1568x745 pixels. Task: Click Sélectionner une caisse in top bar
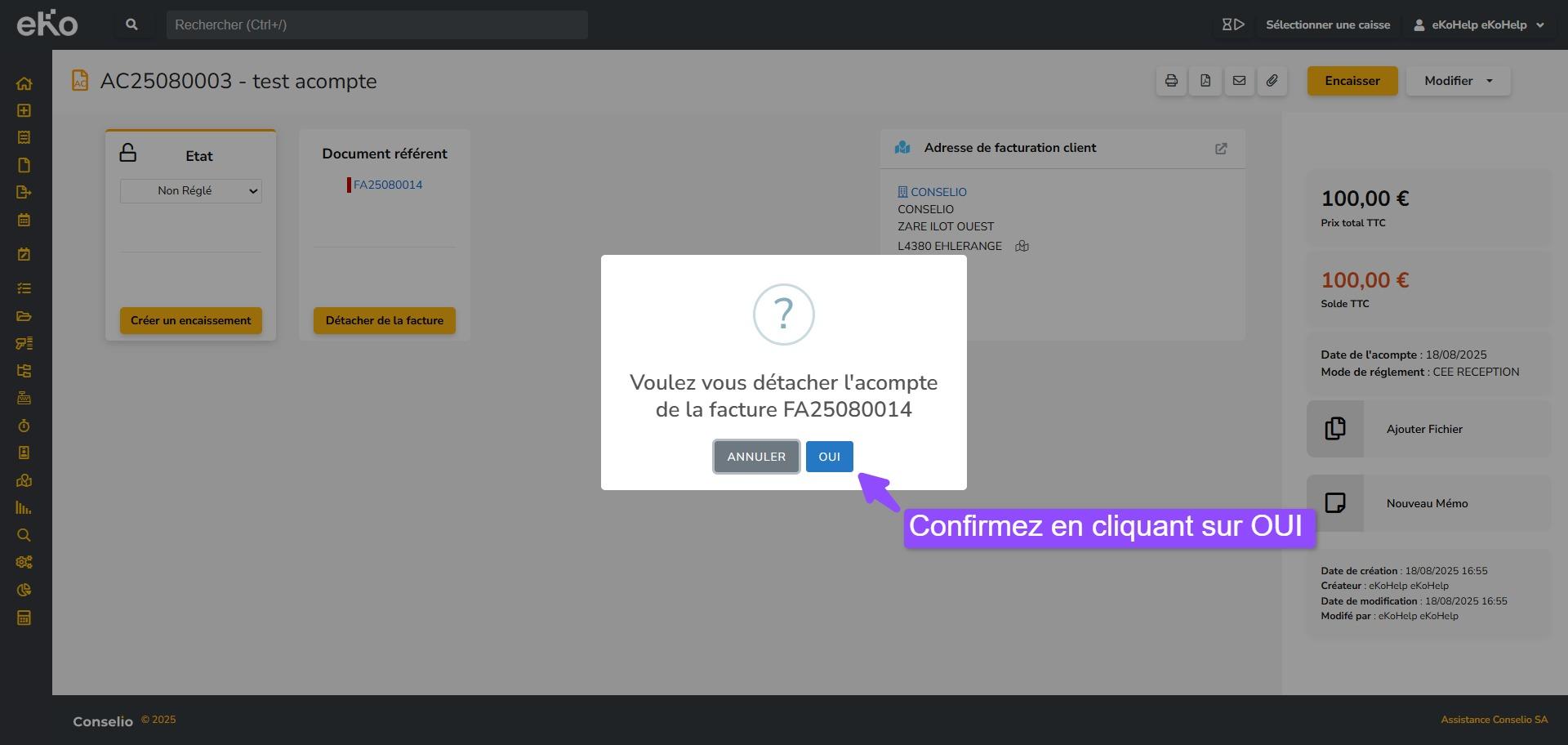point(1327,25)
